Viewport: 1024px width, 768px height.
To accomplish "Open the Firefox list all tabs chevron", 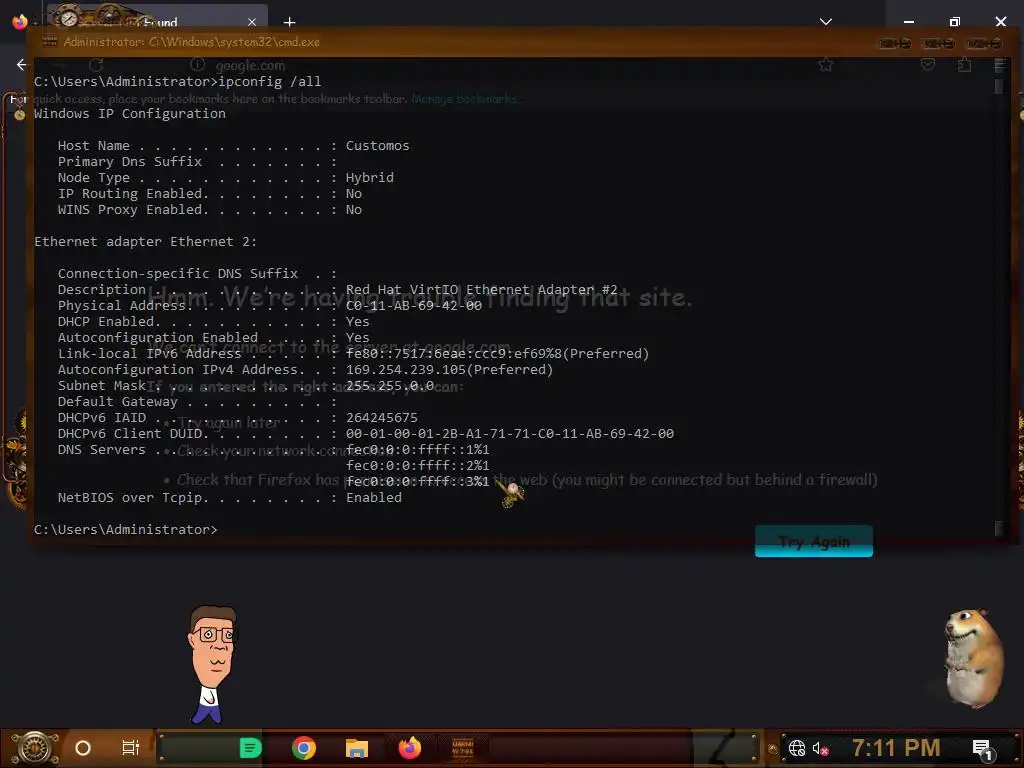I will click(825, 22).
